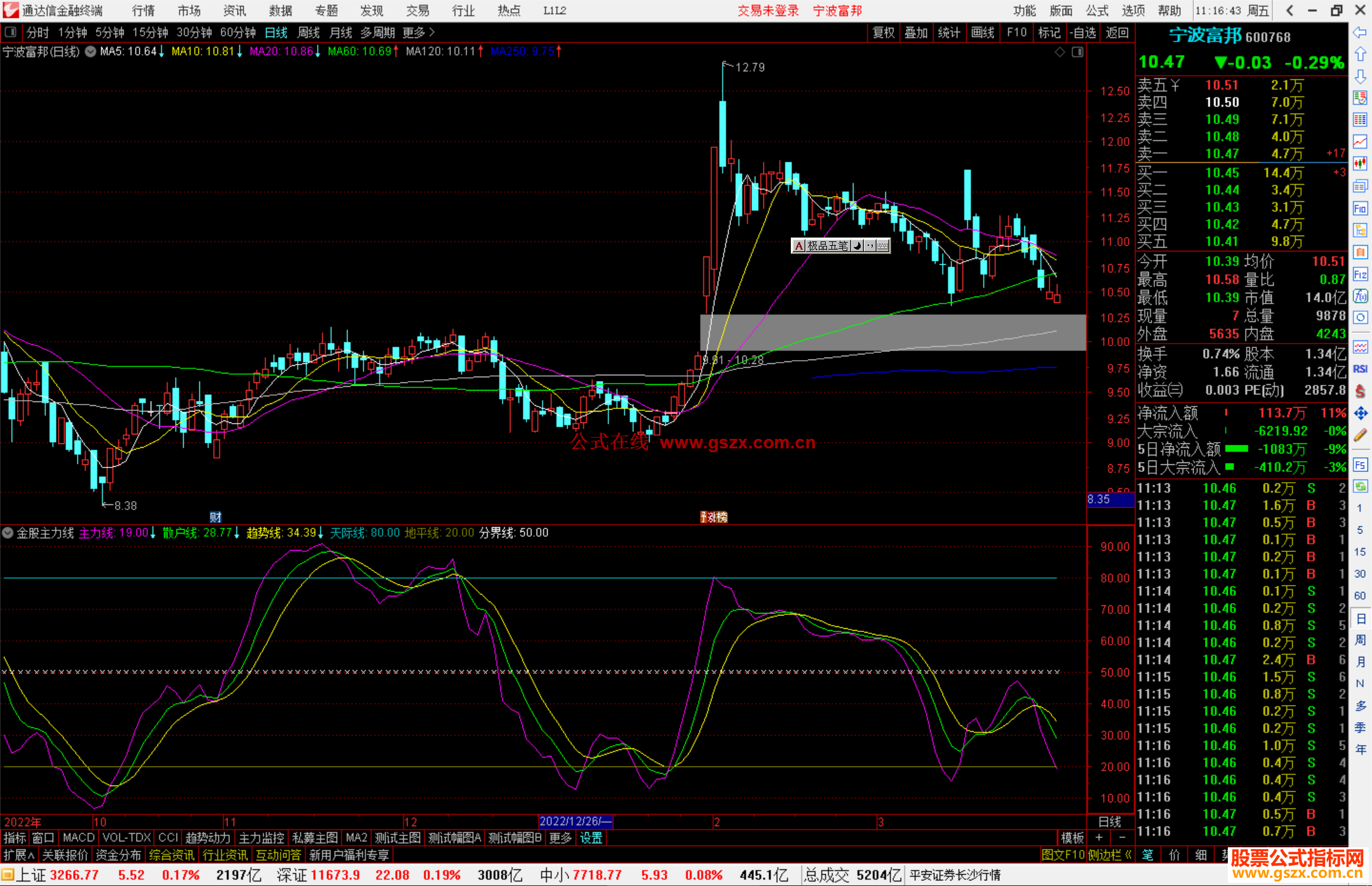Viewport: 1372px width, 886px height.
Task: Click the back arrow sidebar icon
Action: pos(1360,32)
